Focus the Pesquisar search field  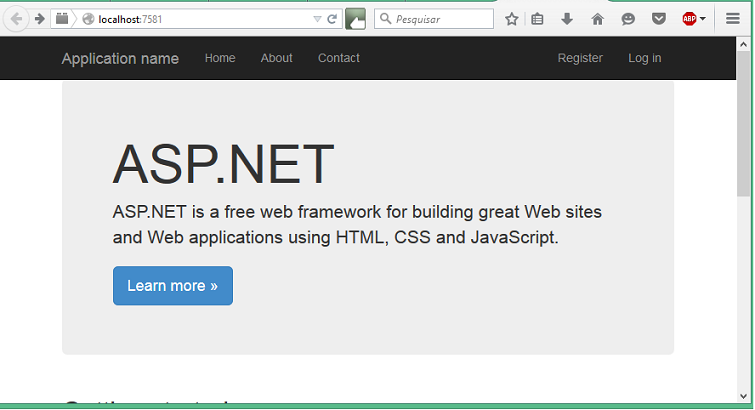(x=434, y=19)
